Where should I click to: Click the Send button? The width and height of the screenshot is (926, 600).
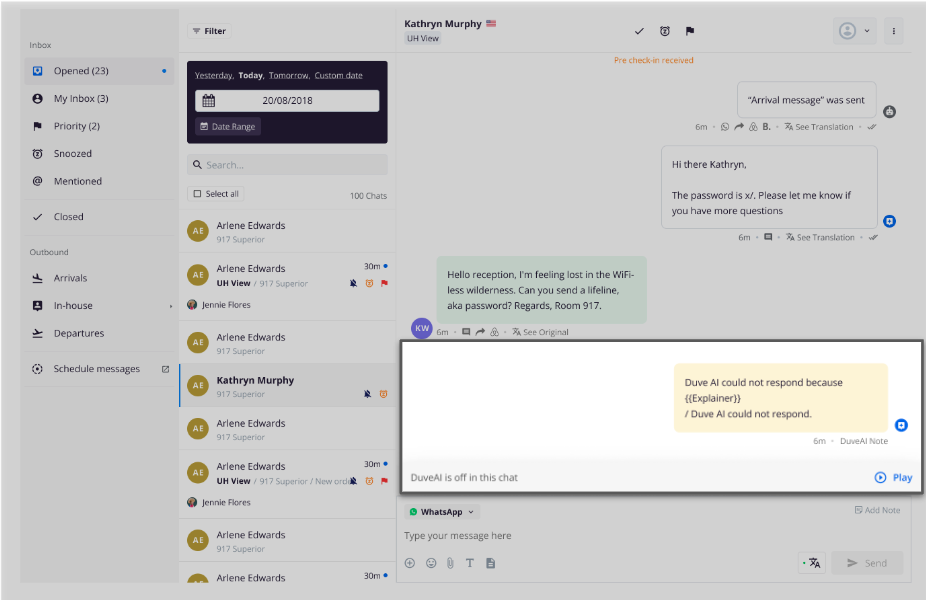[x=867, y=563]
